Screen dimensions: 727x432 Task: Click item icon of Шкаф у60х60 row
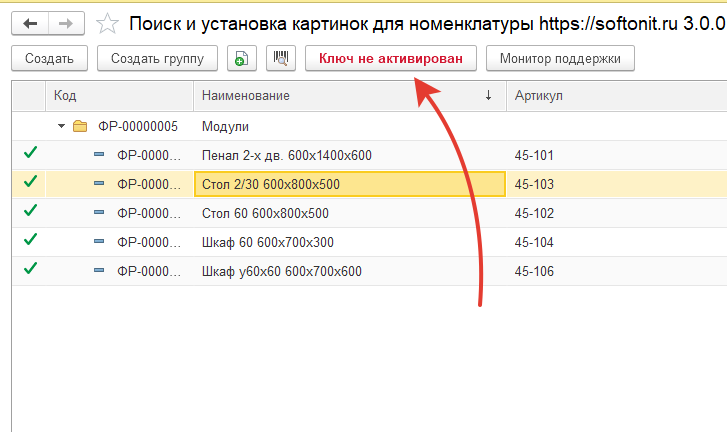click(x=99, y=270)
